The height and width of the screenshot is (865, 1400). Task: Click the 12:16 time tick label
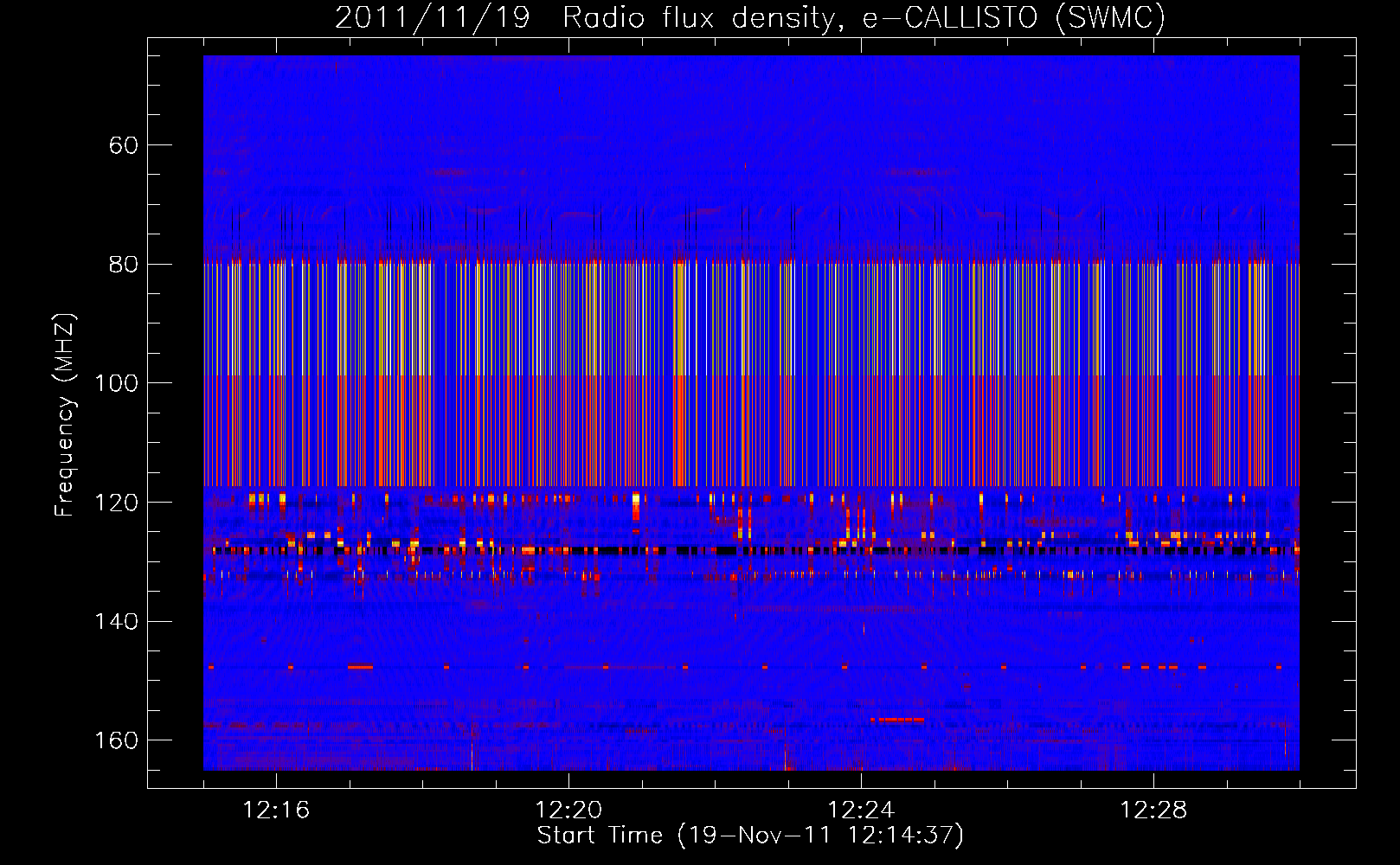point(276,811)
